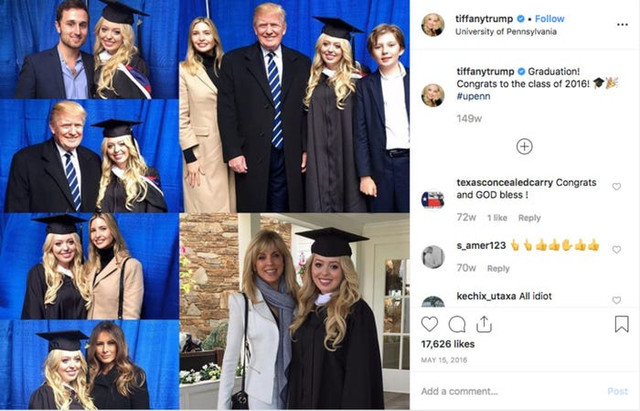Share the post via the share icon

484,324
